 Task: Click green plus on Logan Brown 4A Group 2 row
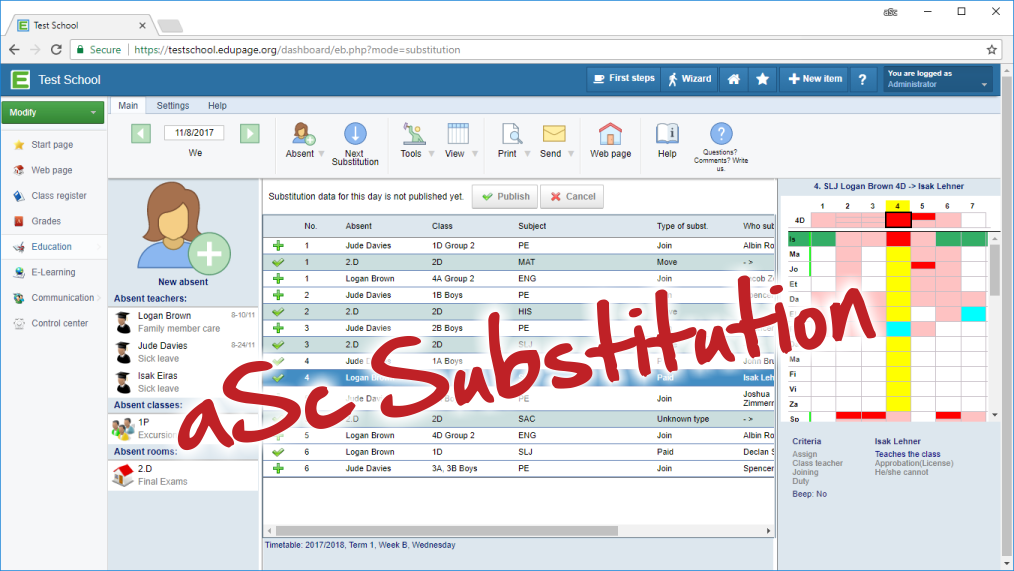(278, 279)
